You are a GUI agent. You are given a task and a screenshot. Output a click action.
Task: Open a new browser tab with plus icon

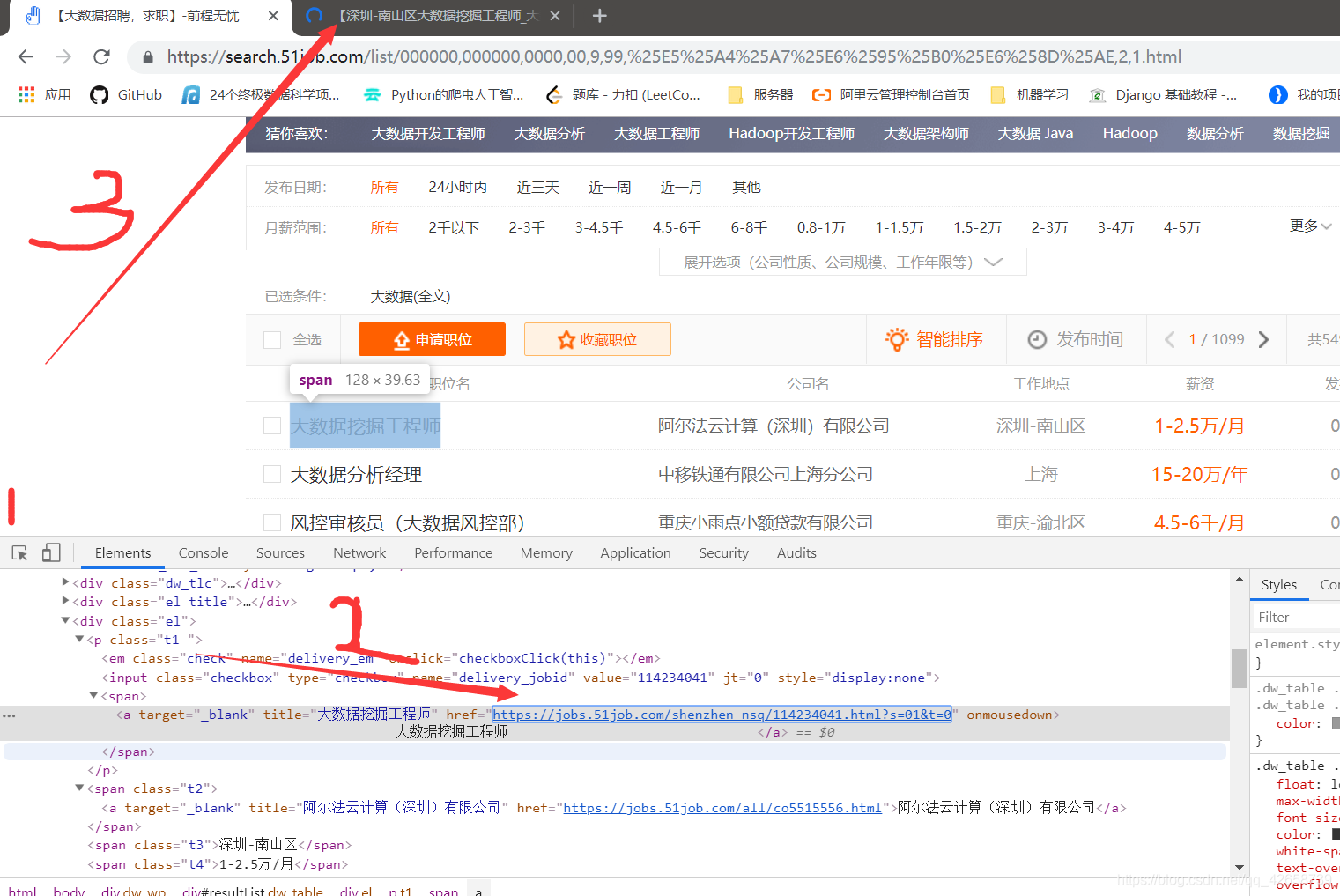pyautogui.click(x=599, y=16)
